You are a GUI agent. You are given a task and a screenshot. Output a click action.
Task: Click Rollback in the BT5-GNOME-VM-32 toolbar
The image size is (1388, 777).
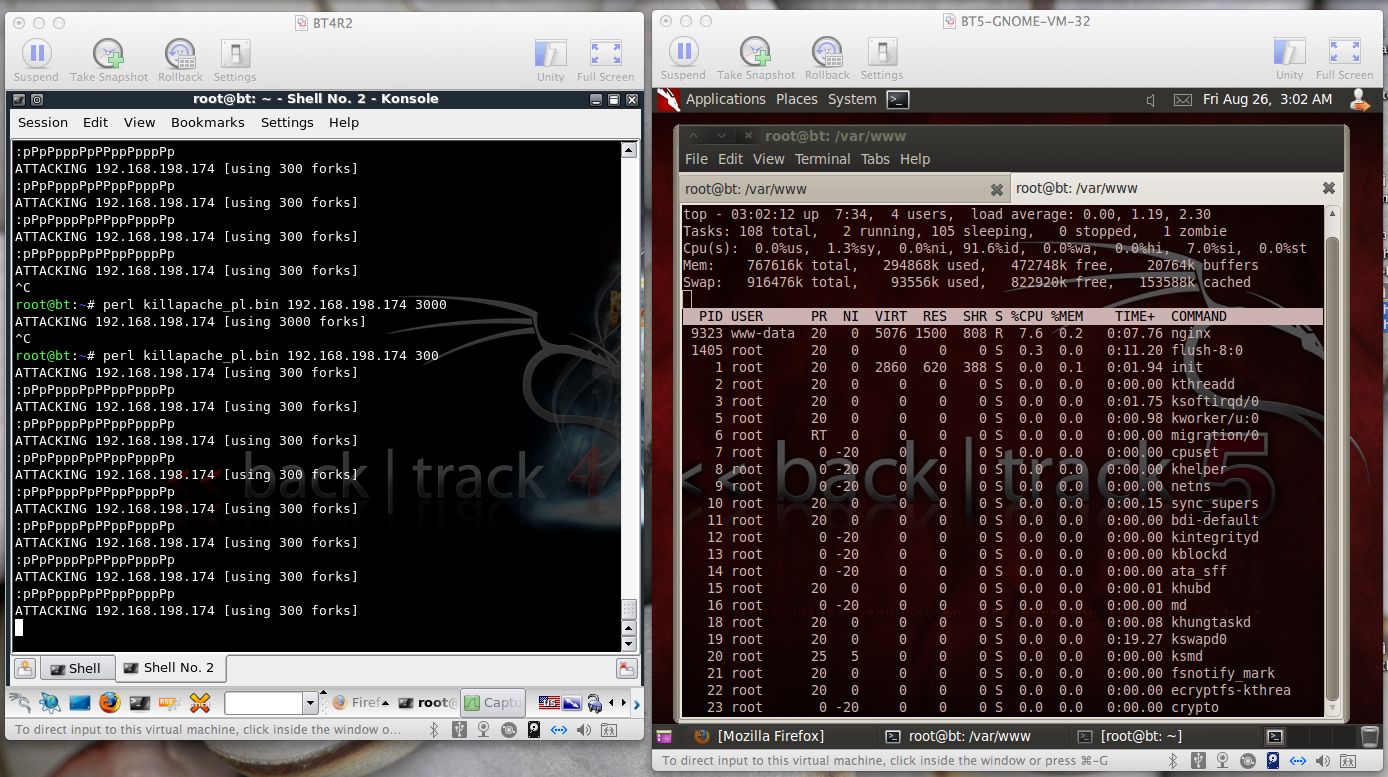pos(827,58)
